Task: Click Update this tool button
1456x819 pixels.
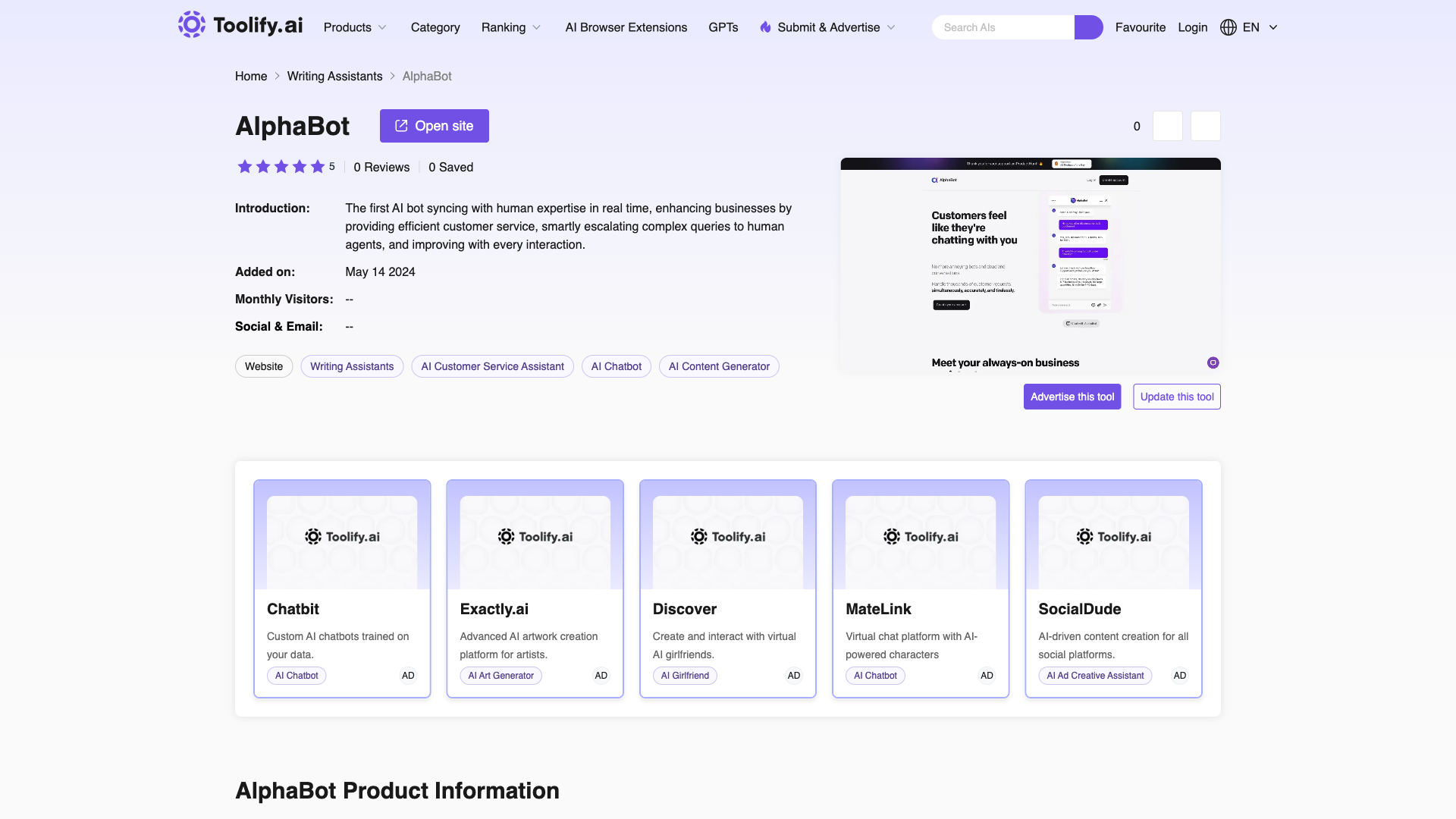Action: tap(1176, 397)
